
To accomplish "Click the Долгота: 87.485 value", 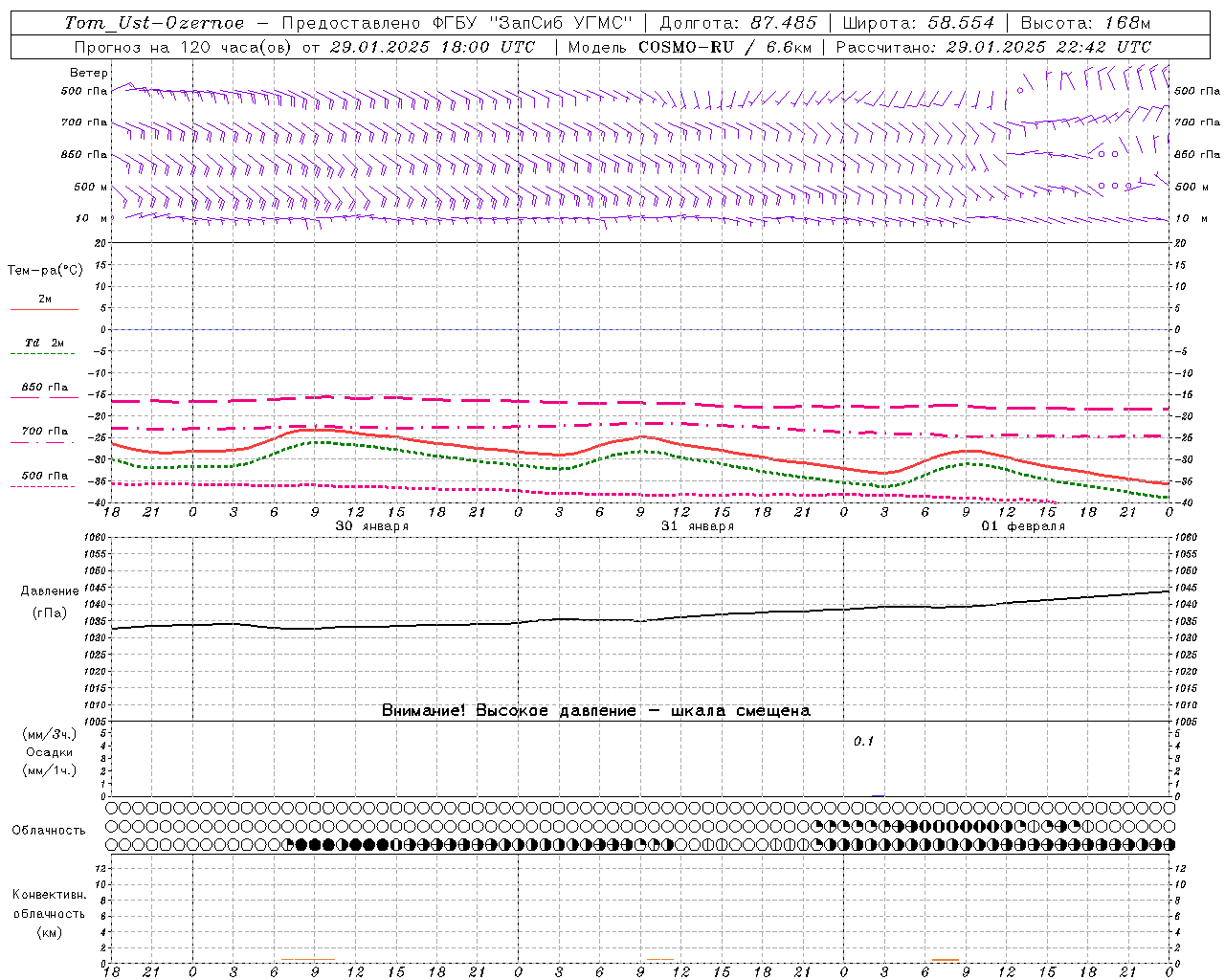I will pyautogui.click(x=739, y=23).
